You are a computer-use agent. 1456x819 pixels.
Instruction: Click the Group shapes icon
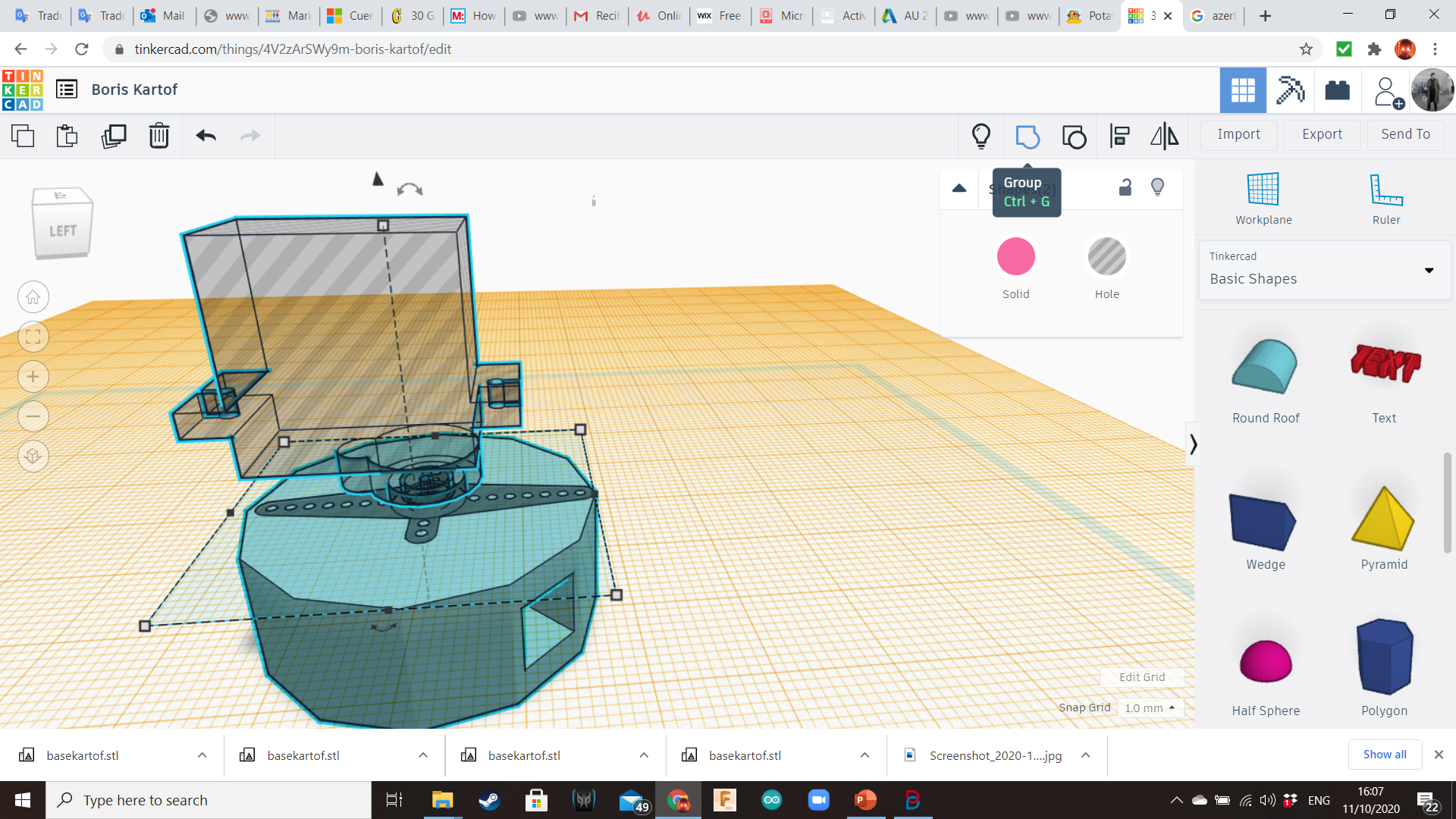point(1028,136)
